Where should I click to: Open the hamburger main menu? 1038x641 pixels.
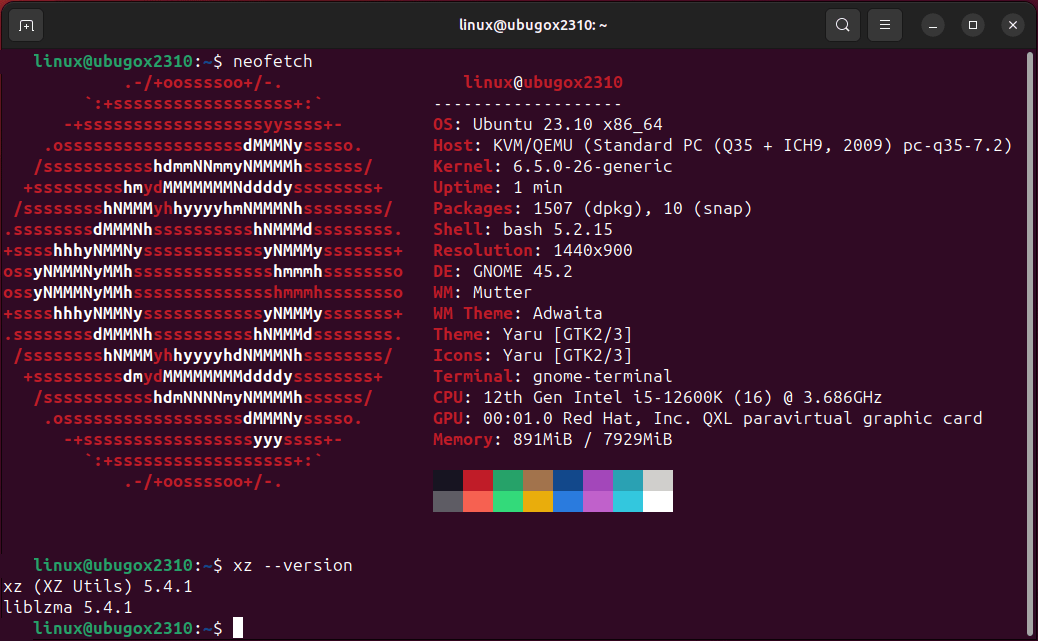[884, 25]
